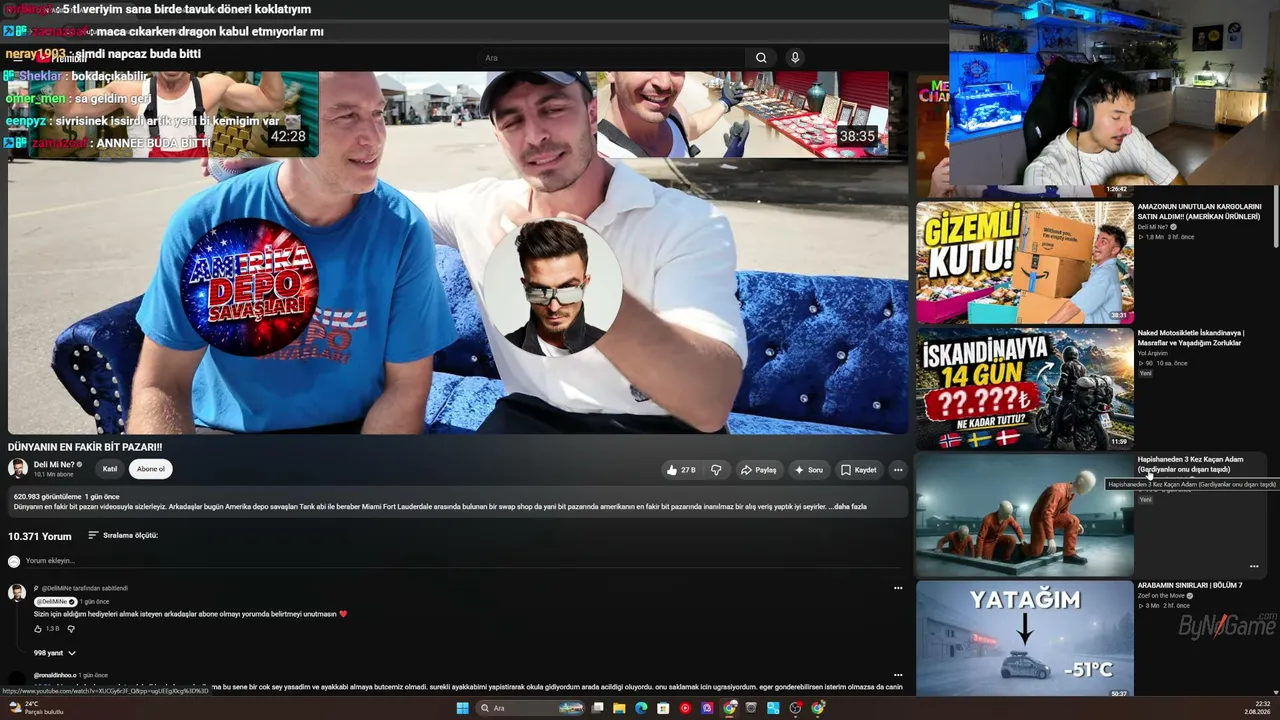Screen dimensions: 1280x720
Task: Join the channel via Katıl button
Action: tap(110, 469)
